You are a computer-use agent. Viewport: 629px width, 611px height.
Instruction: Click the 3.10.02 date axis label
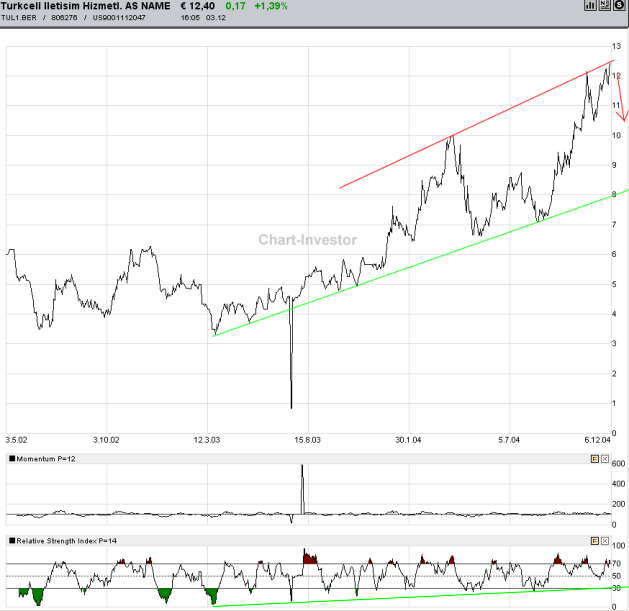106,440
